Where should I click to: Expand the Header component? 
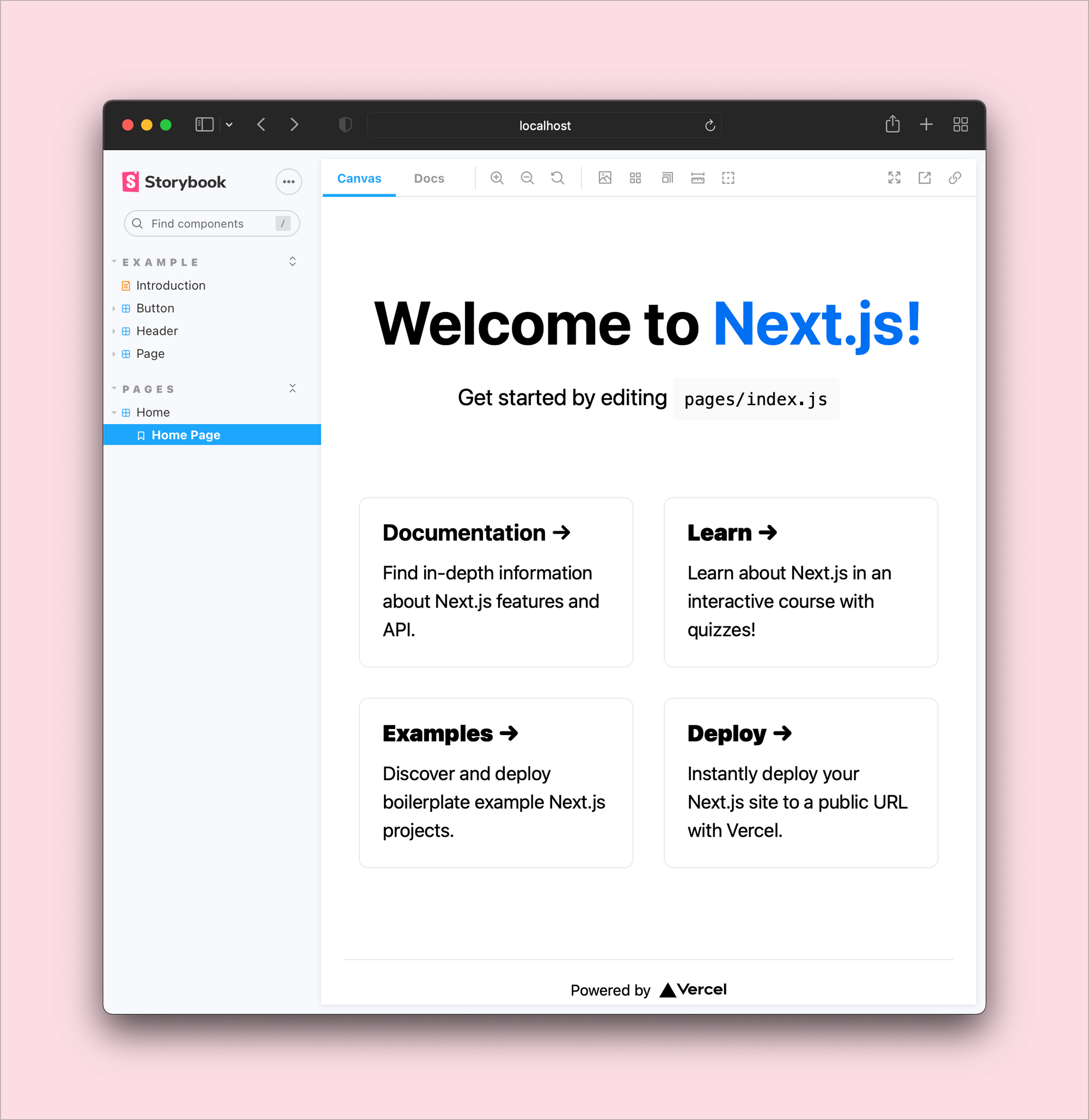(x=157, y=331)
